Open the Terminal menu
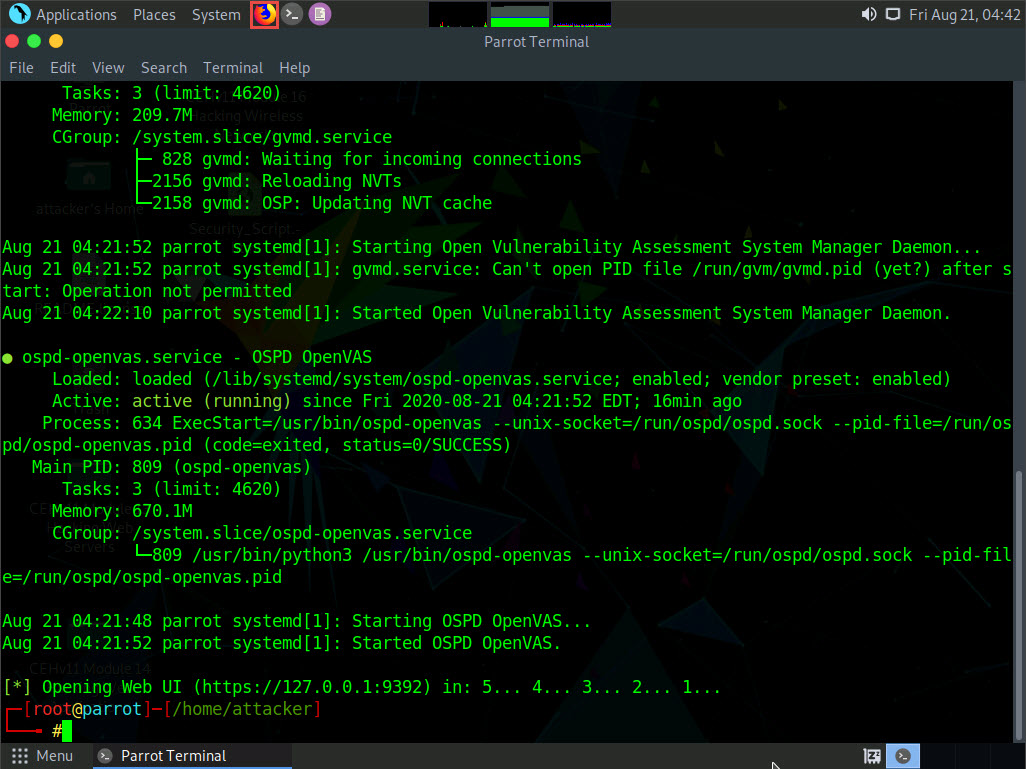 click(x=233, y=68)
